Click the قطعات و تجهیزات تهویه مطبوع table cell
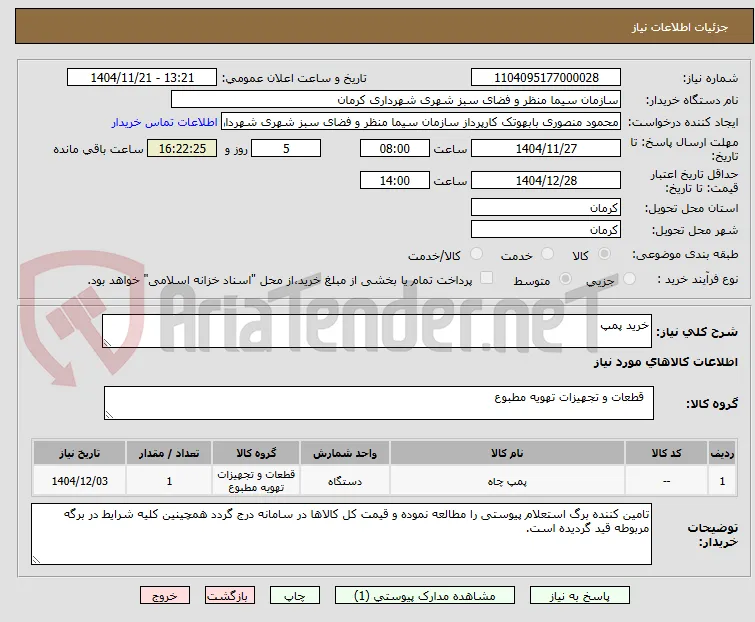This screenshot has height=622, width=755. 256,481
